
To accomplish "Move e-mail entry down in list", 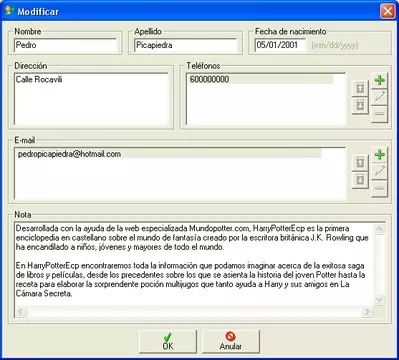I will coord(360,180).
